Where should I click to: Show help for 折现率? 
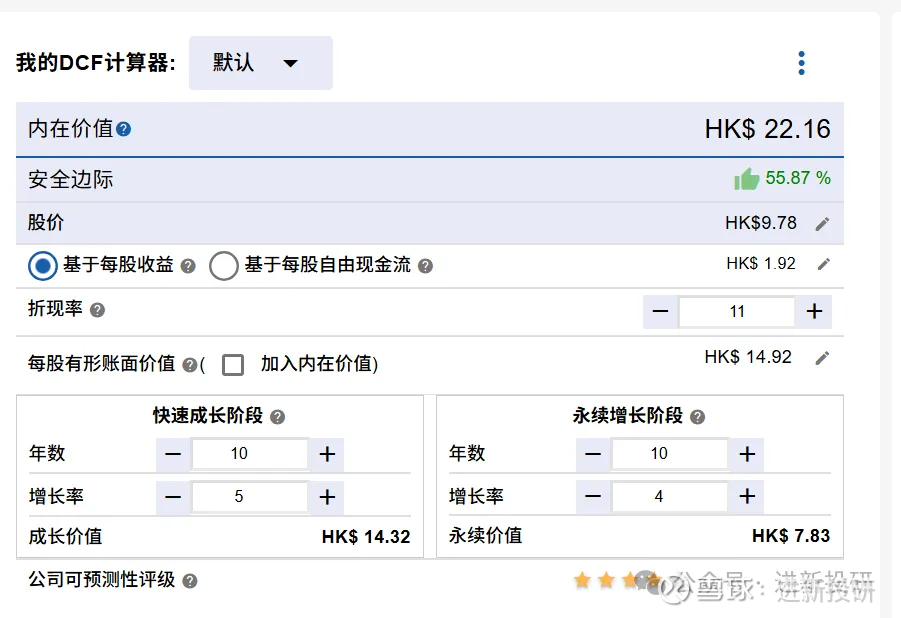pos(98,310)
